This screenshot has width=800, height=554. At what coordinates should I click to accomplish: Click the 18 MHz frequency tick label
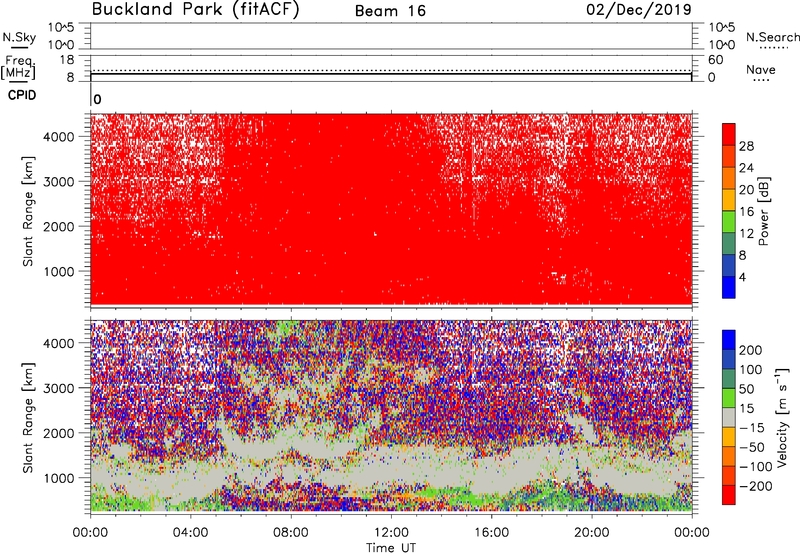coord(67,60)
